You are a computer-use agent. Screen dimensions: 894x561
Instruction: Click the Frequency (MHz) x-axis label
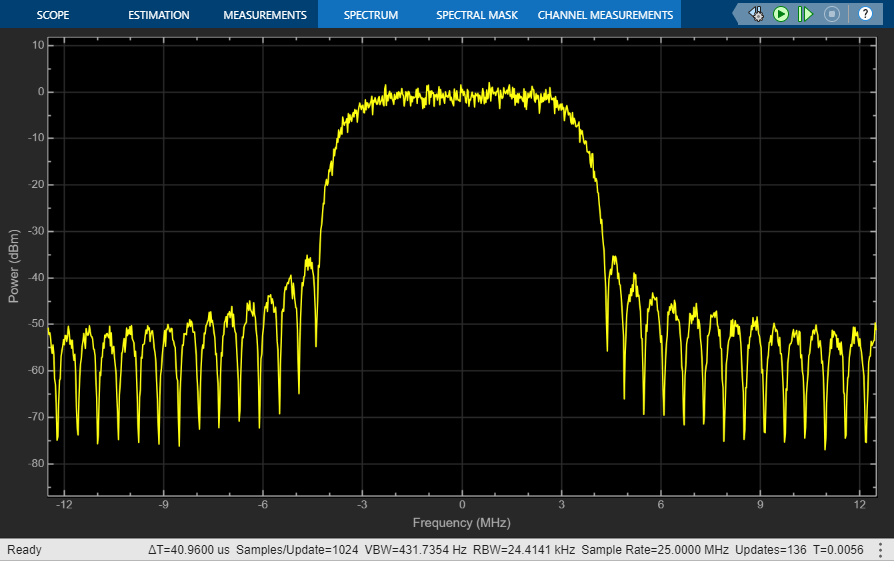click(x=461, y=523)
